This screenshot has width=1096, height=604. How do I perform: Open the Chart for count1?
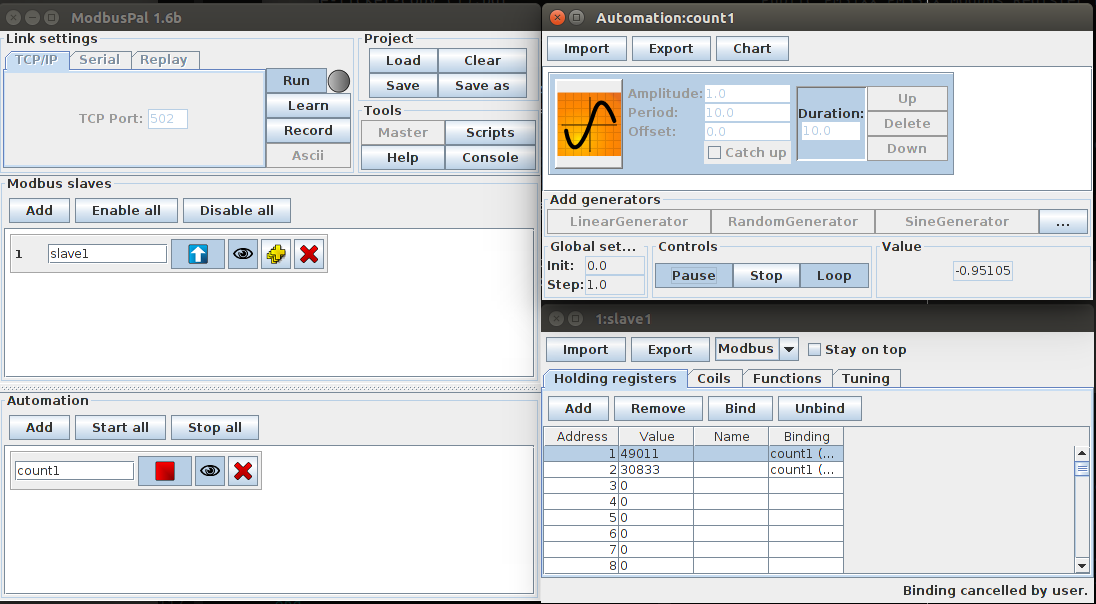[752, 48]
